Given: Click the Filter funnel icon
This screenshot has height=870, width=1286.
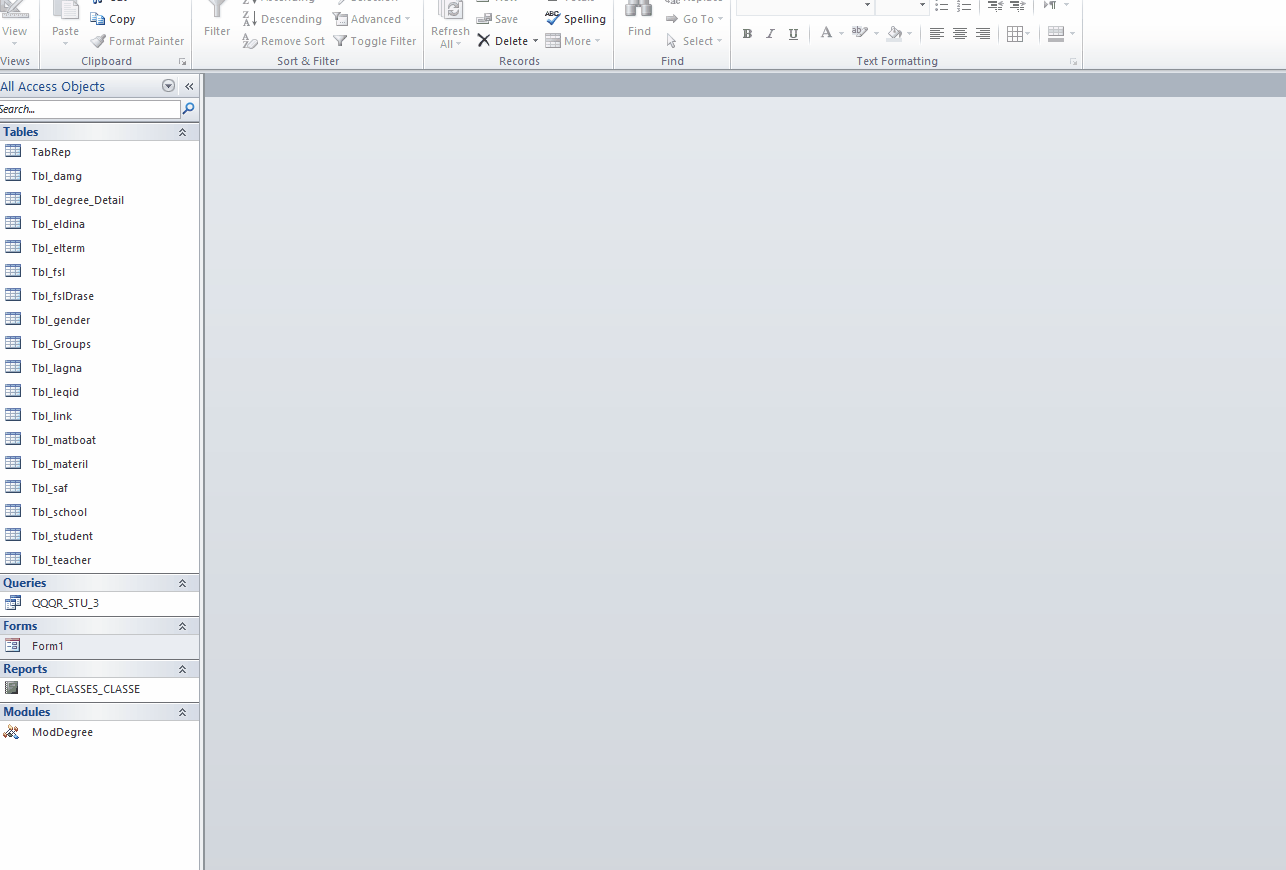Looking at the screenshot, I should pos(217,10).
